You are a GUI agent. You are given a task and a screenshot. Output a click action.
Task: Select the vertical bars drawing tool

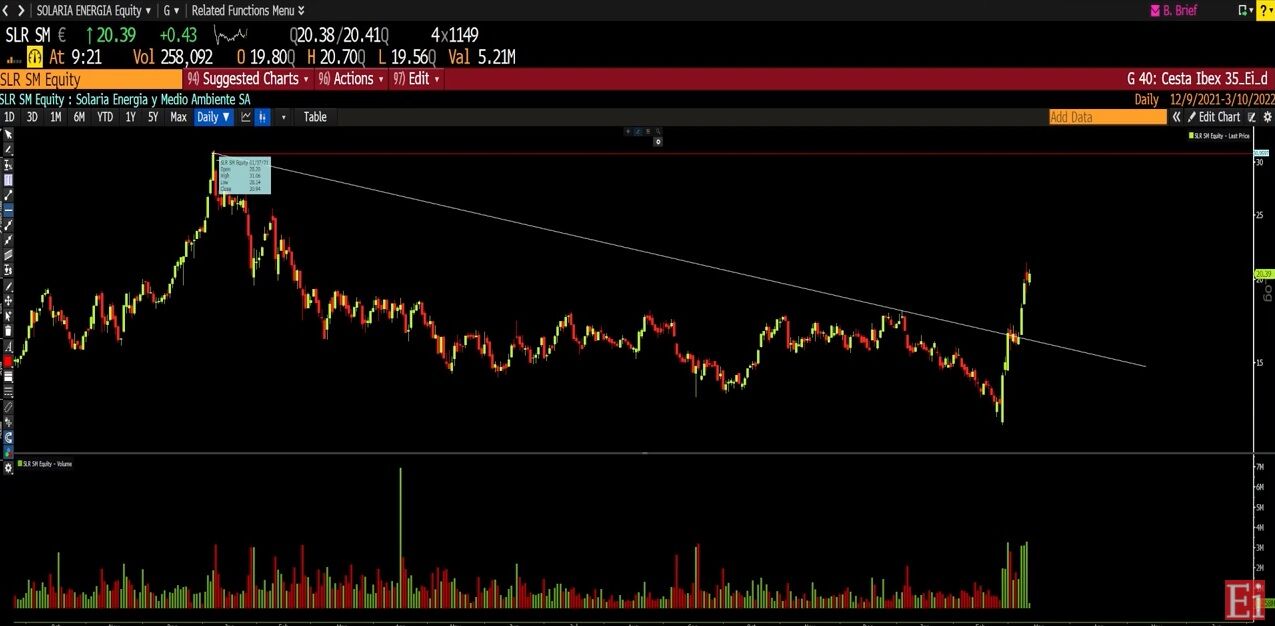tap(8, 180)
